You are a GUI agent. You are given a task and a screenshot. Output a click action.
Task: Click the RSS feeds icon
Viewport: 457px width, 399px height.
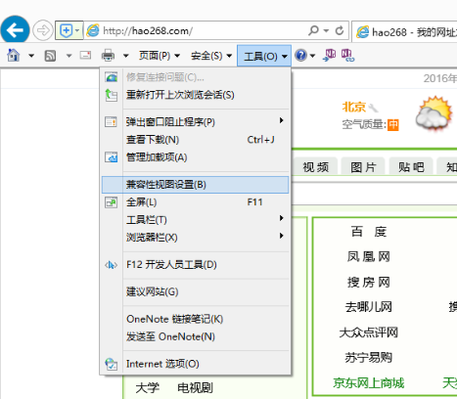click(x=50, y=56)
